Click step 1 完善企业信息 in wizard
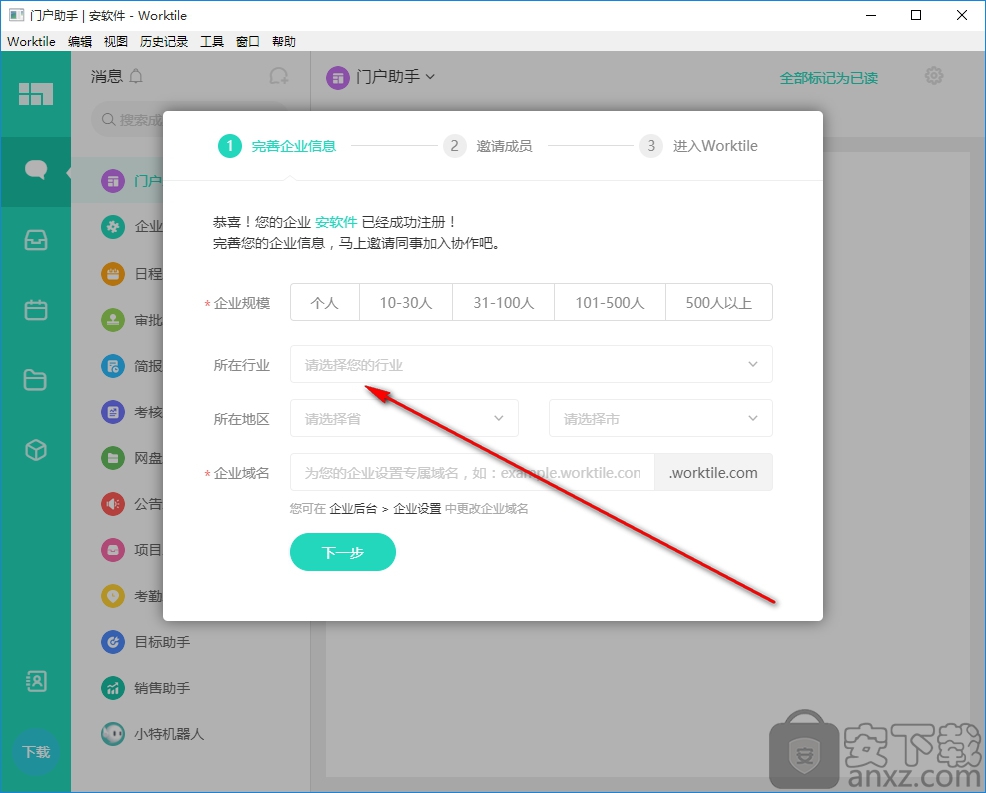Viewport: 986px width, 793px height. tap(277, 146)
